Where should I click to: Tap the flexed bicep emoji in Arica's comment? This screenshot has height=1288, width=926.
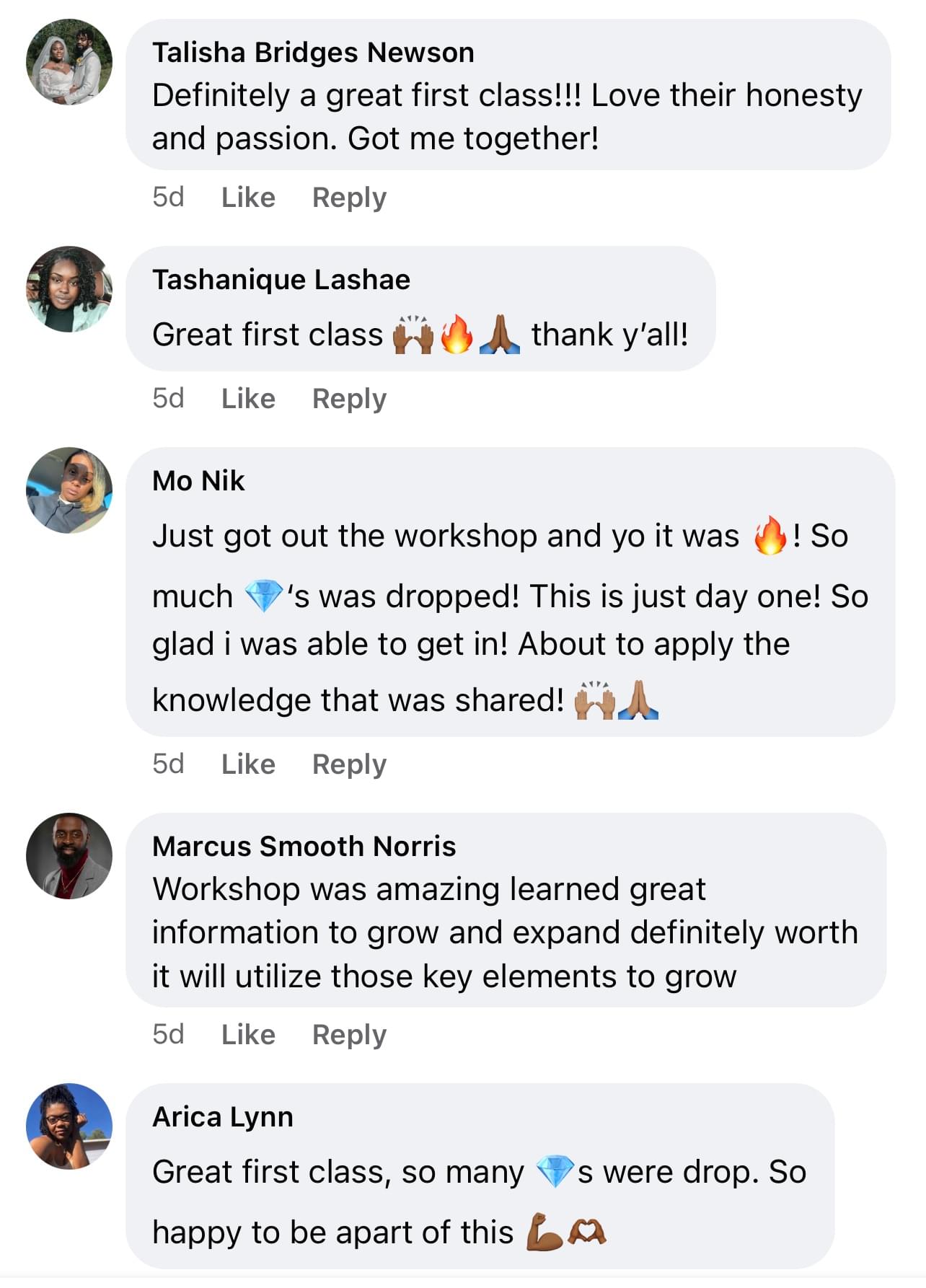(545, 1232)
